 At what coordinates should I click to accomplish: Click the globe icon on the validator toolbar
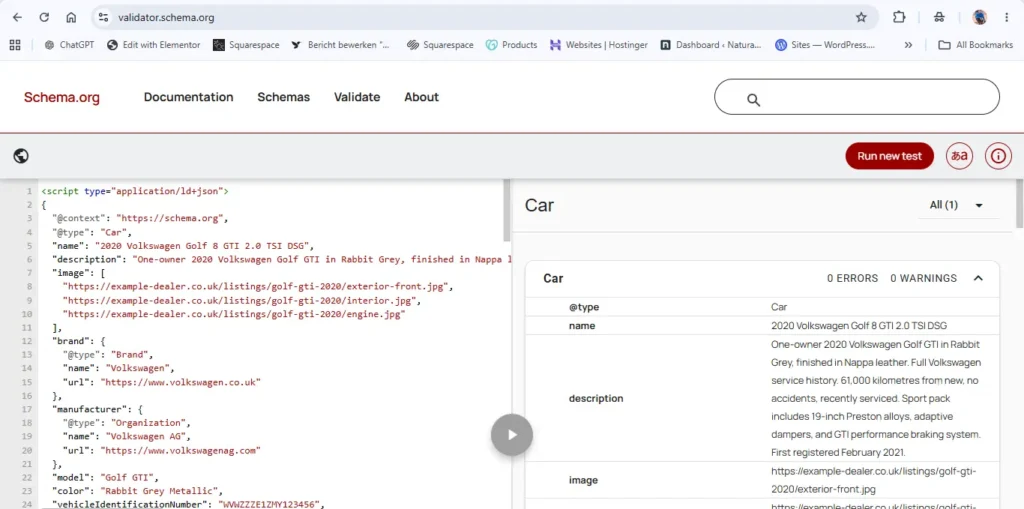point(21,156)
